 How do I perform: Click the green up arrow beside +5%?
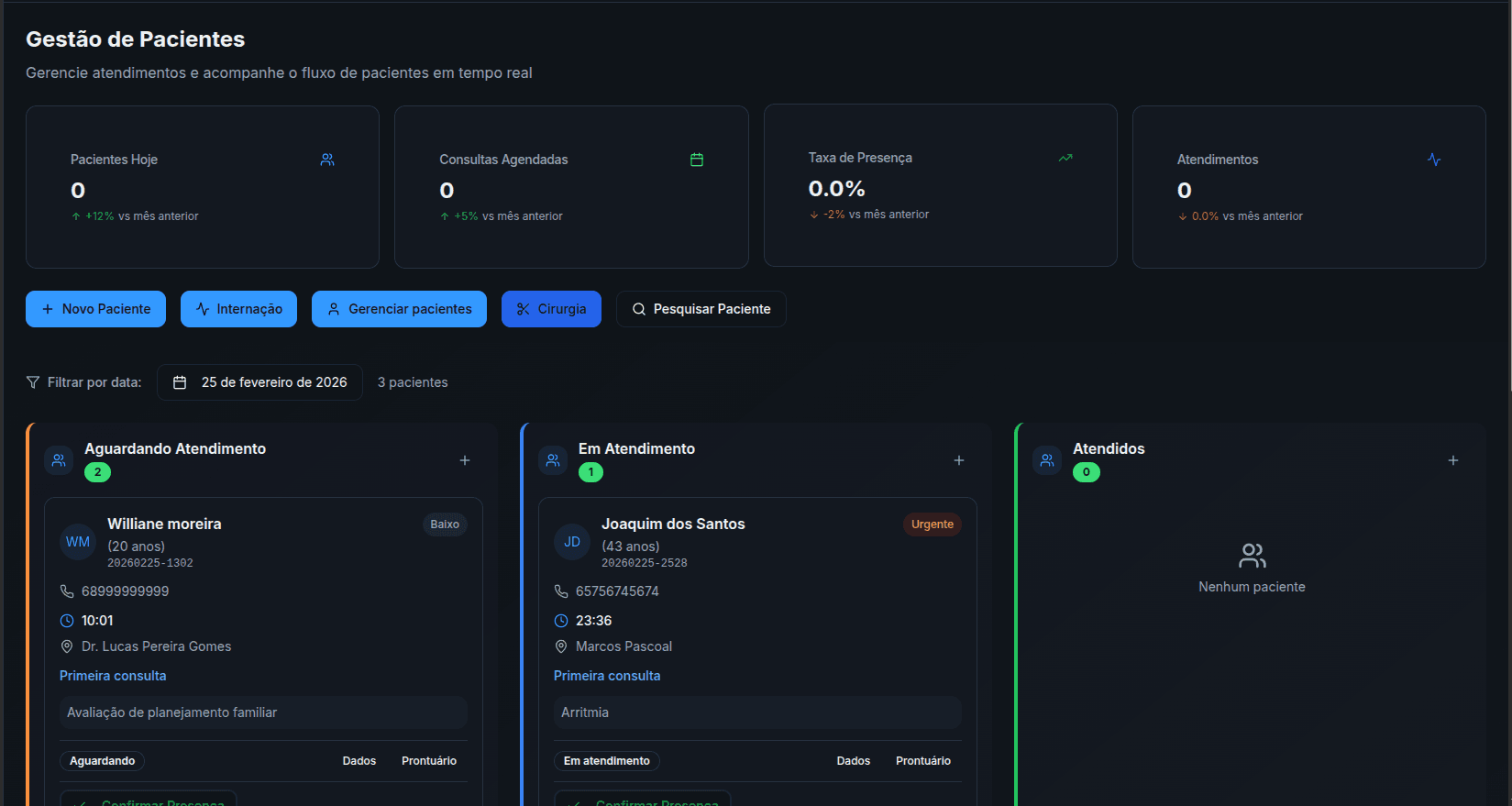[445, 216]
